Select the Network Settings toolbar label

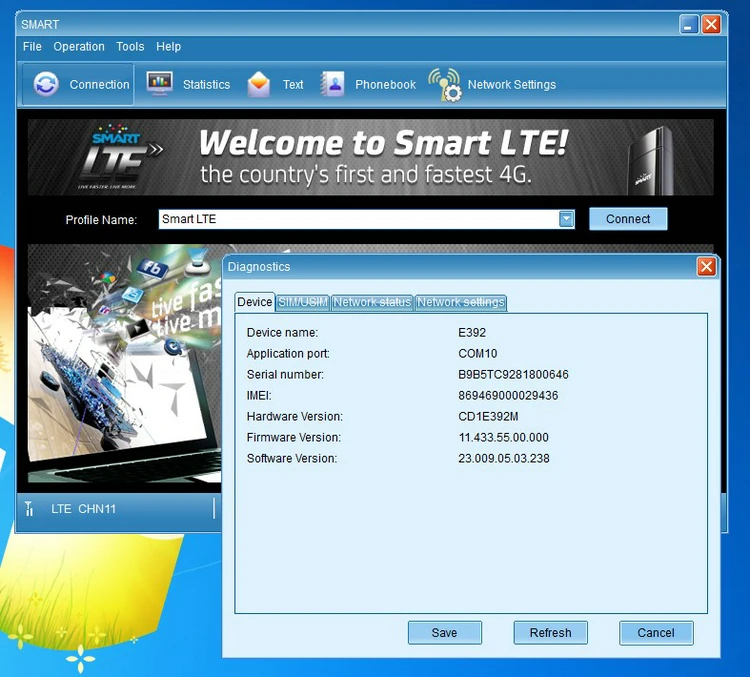pyautogui.click(x=512, y=85)
